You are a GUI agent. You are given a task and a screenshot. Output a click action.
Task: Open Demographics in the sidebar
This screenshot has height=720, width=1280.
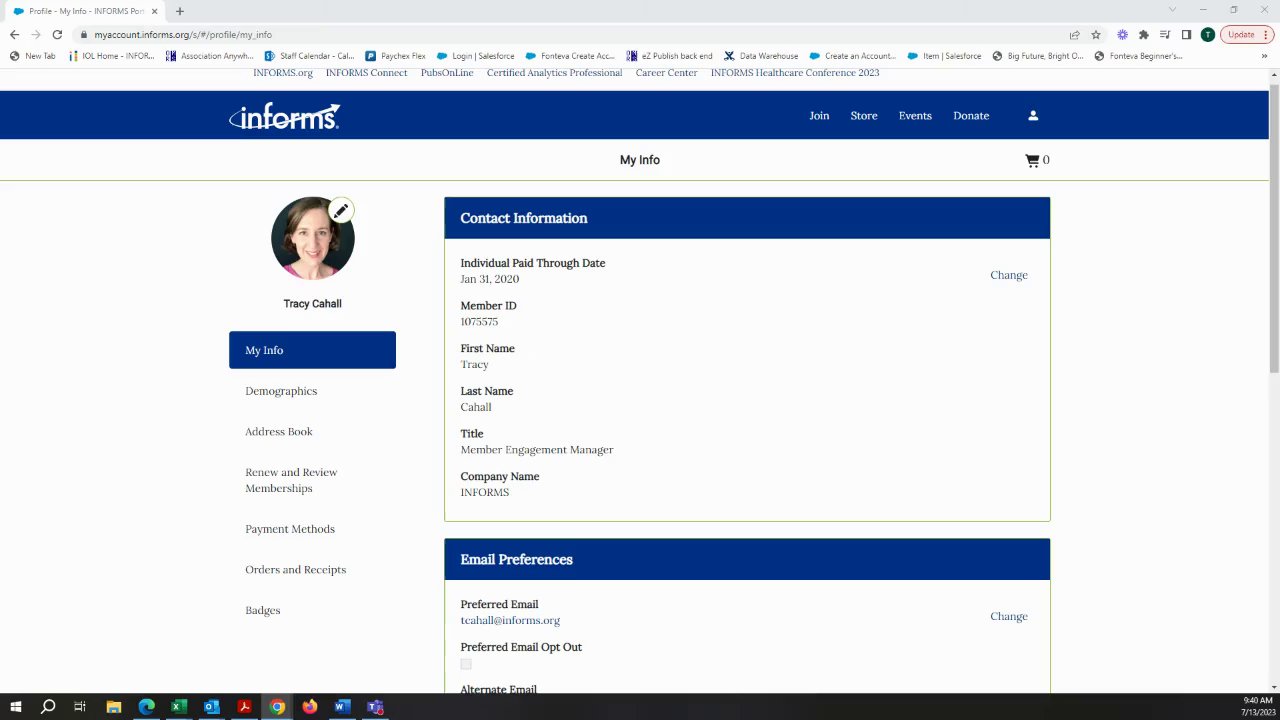(281, 391)
